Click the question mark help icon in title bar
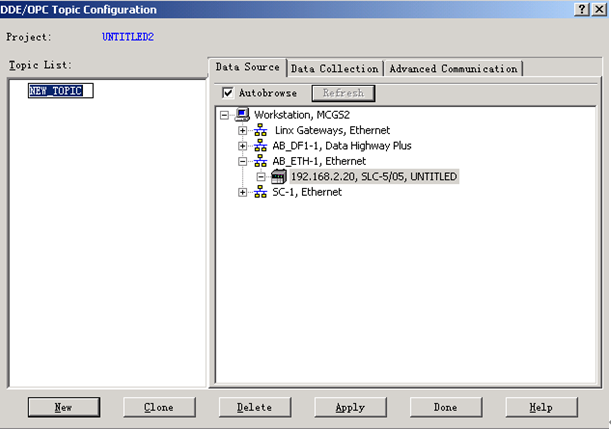Viewport: 611px width, 429px height. tap(581, 9)
